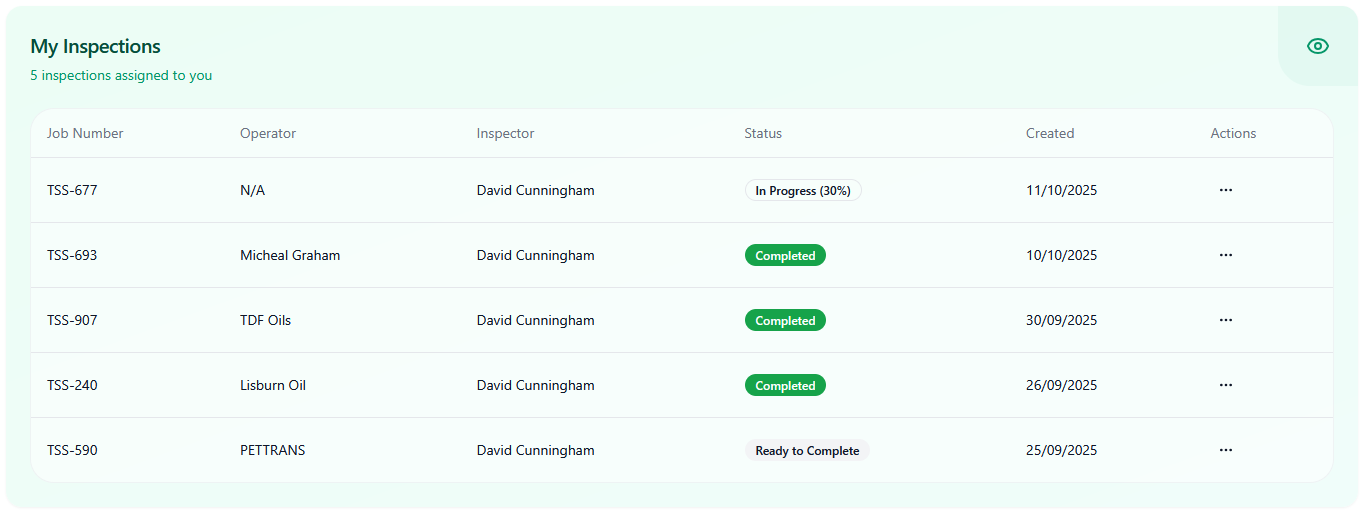
Task: Select job number TSS-590
Action: point(72,450)
